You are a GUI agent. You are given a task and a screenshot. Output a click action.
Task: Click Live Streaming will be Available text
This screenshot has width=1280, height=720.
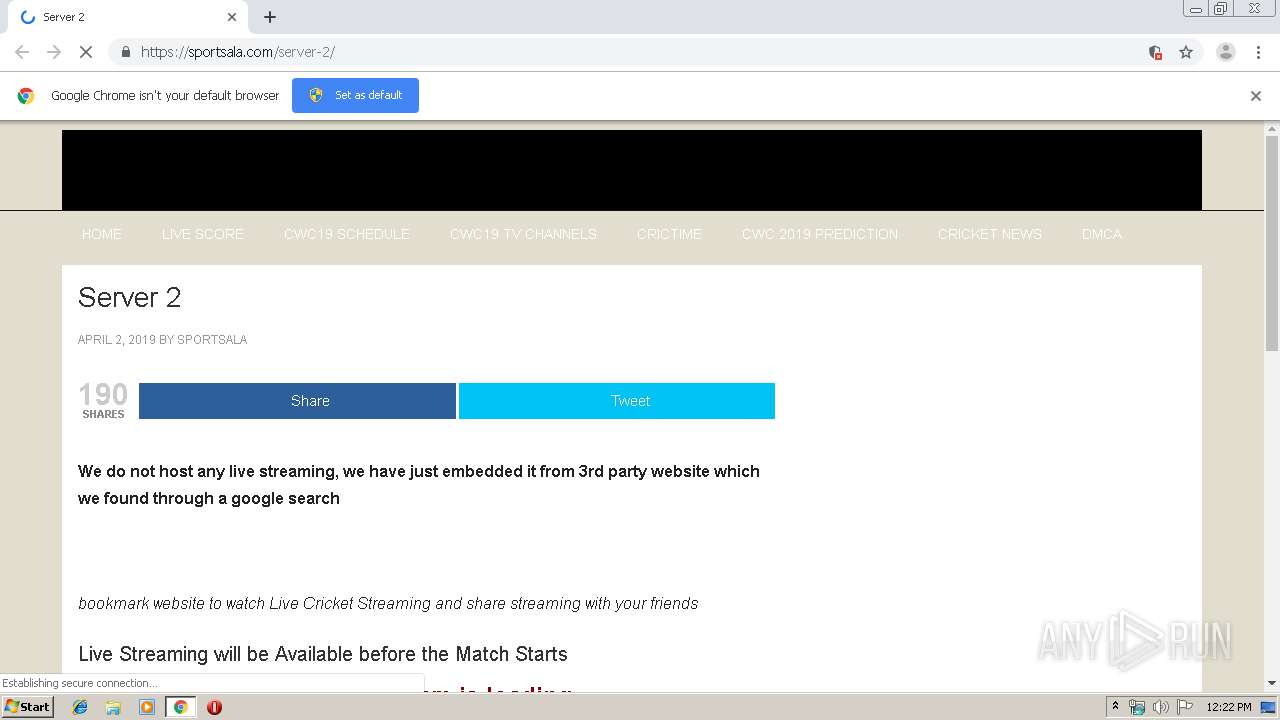(323, 654)
